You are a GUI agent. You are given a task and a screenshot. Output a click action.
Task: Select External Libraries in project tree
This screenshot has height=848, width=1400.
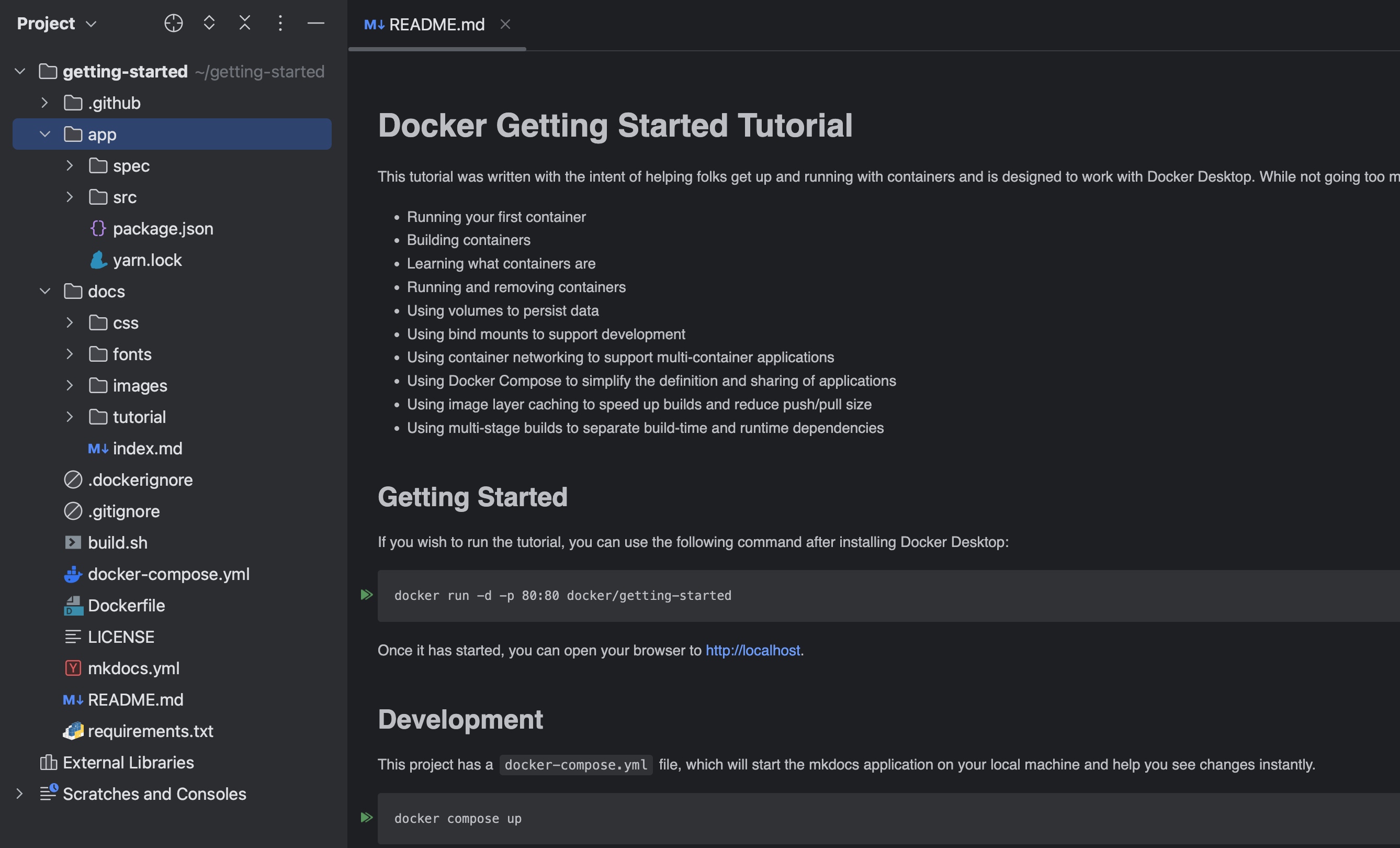128,763
